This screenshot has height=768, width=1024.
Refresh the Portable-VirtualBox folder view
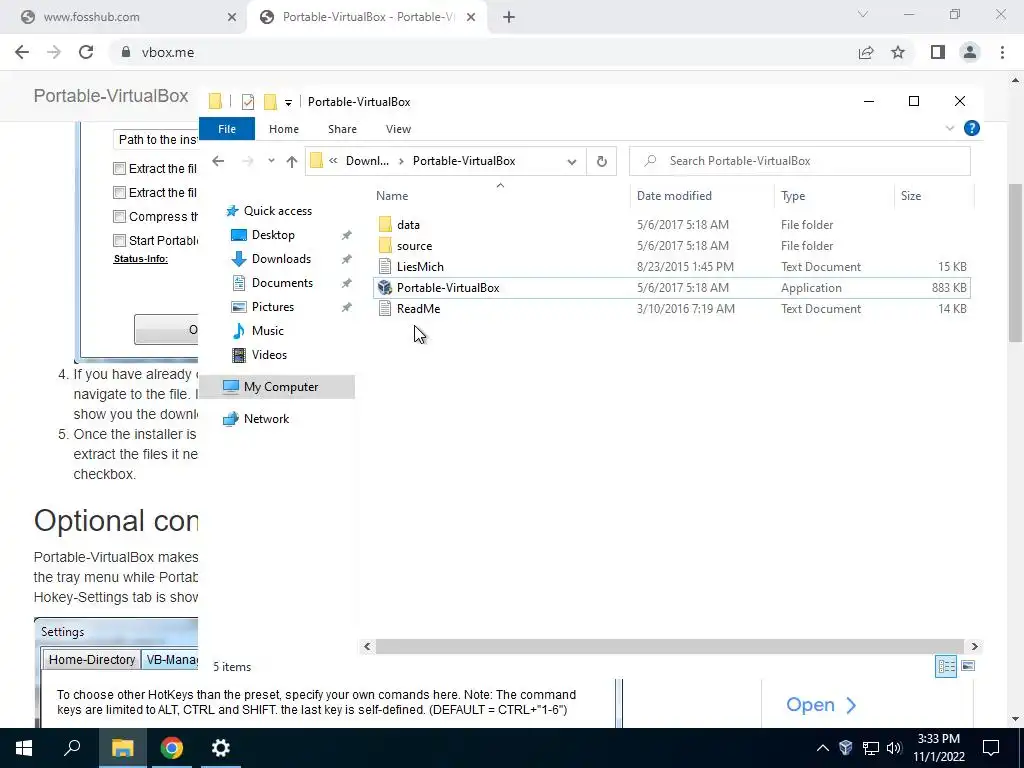pyautogui.click(x=601, y=161)
